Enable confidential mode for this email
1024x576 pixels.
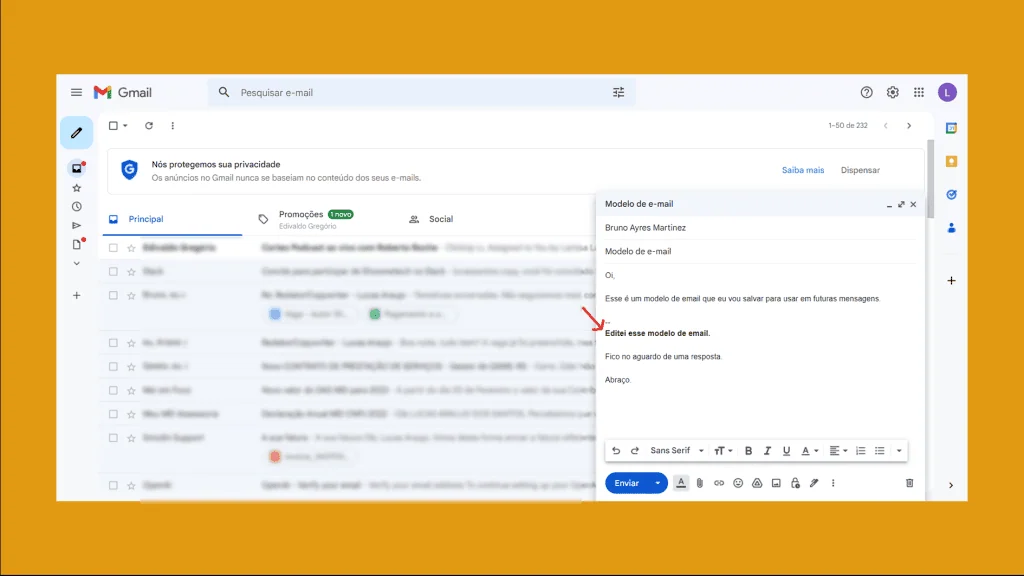click(795, 483)
